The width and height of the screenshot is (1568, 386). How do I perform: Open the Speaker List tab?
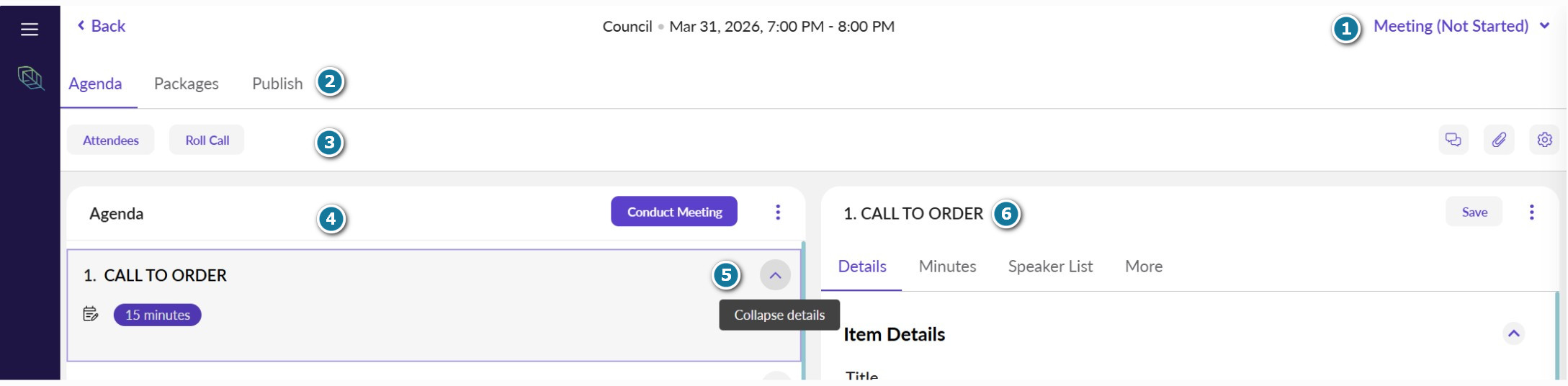tap(1050, 266)
